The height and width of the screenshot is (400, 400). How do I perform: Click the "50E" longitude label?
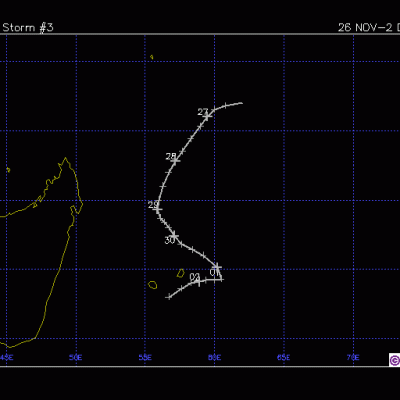76,358
